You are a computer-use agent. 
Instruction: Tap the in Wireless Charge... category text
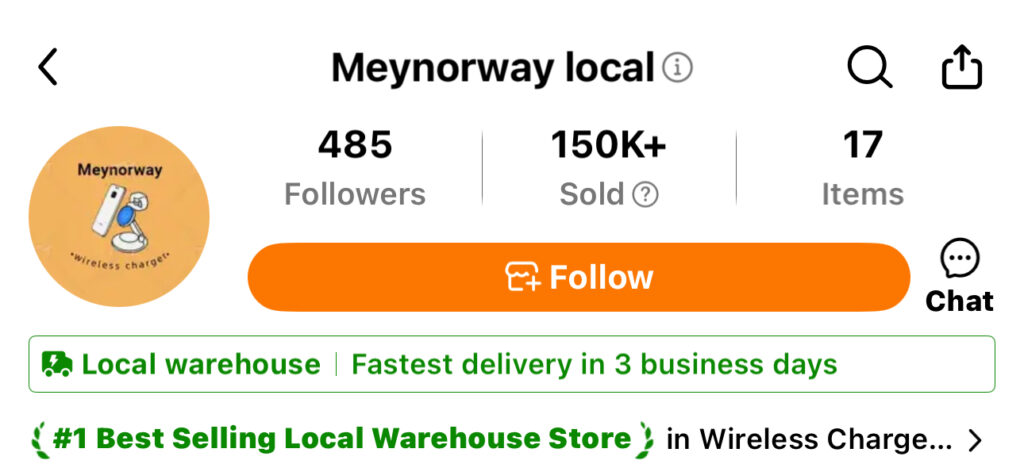809,440
